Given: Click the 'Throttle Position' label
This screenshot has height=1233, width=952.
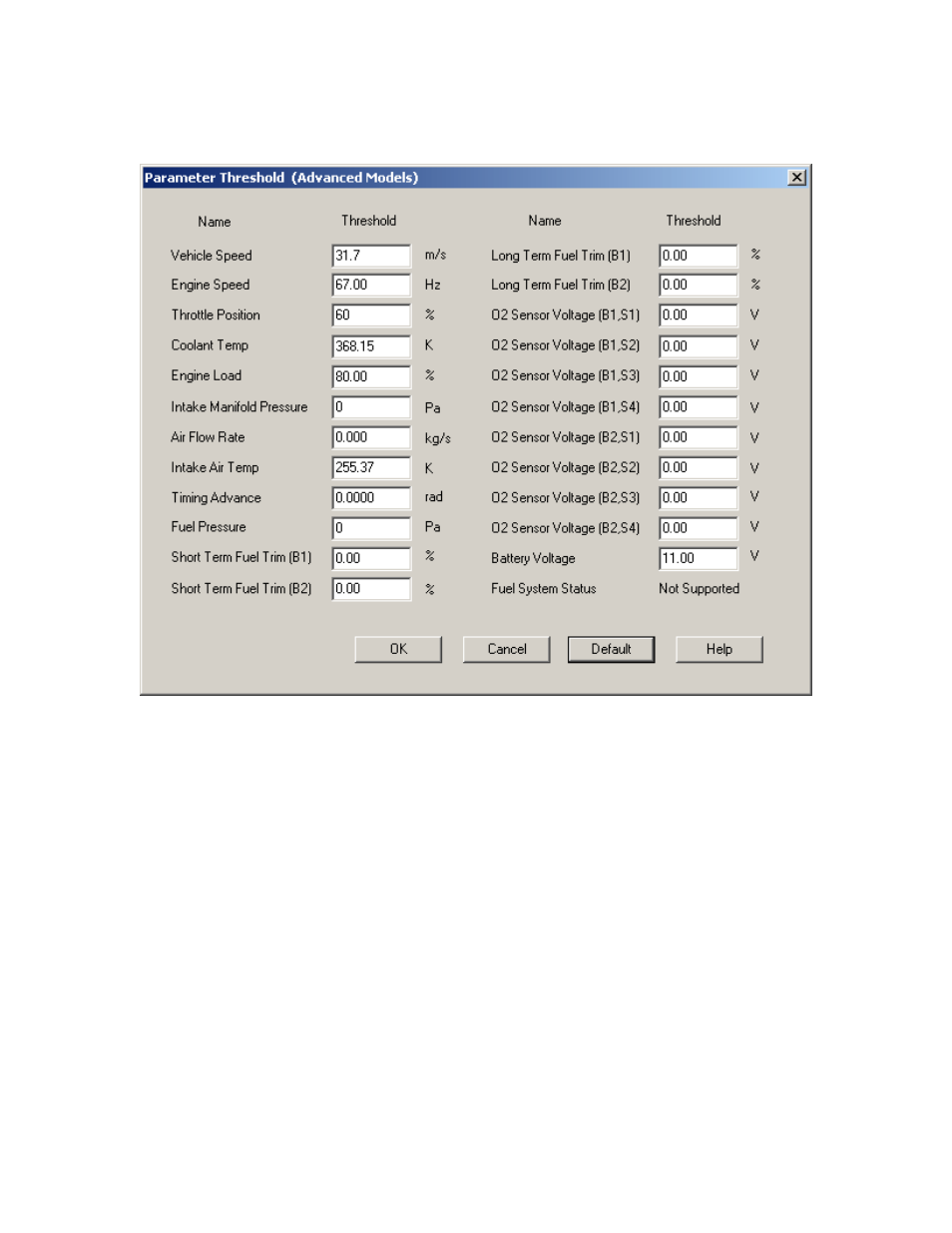Looking at the screenshot, I should (215, 314).
